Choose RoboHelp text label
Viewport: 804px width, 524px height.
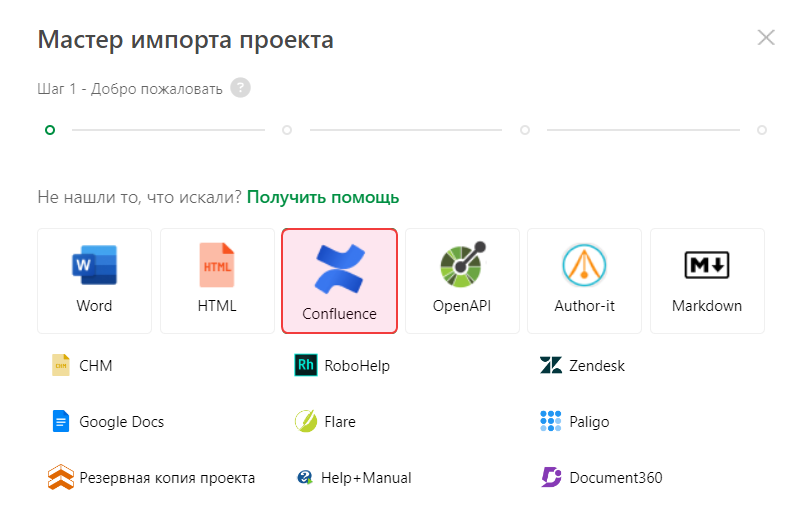point(357,366)
